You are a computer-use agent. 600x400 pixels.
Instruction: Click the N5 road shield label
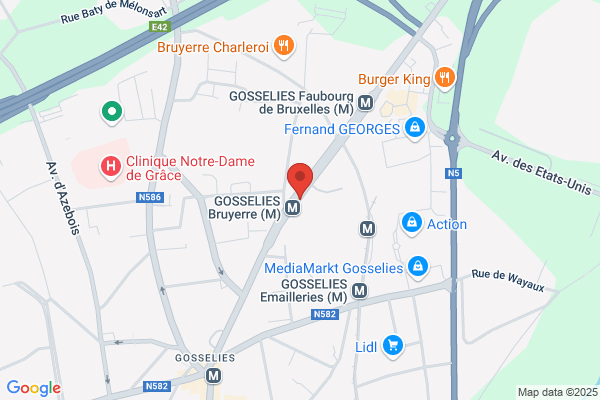[453, 173]
